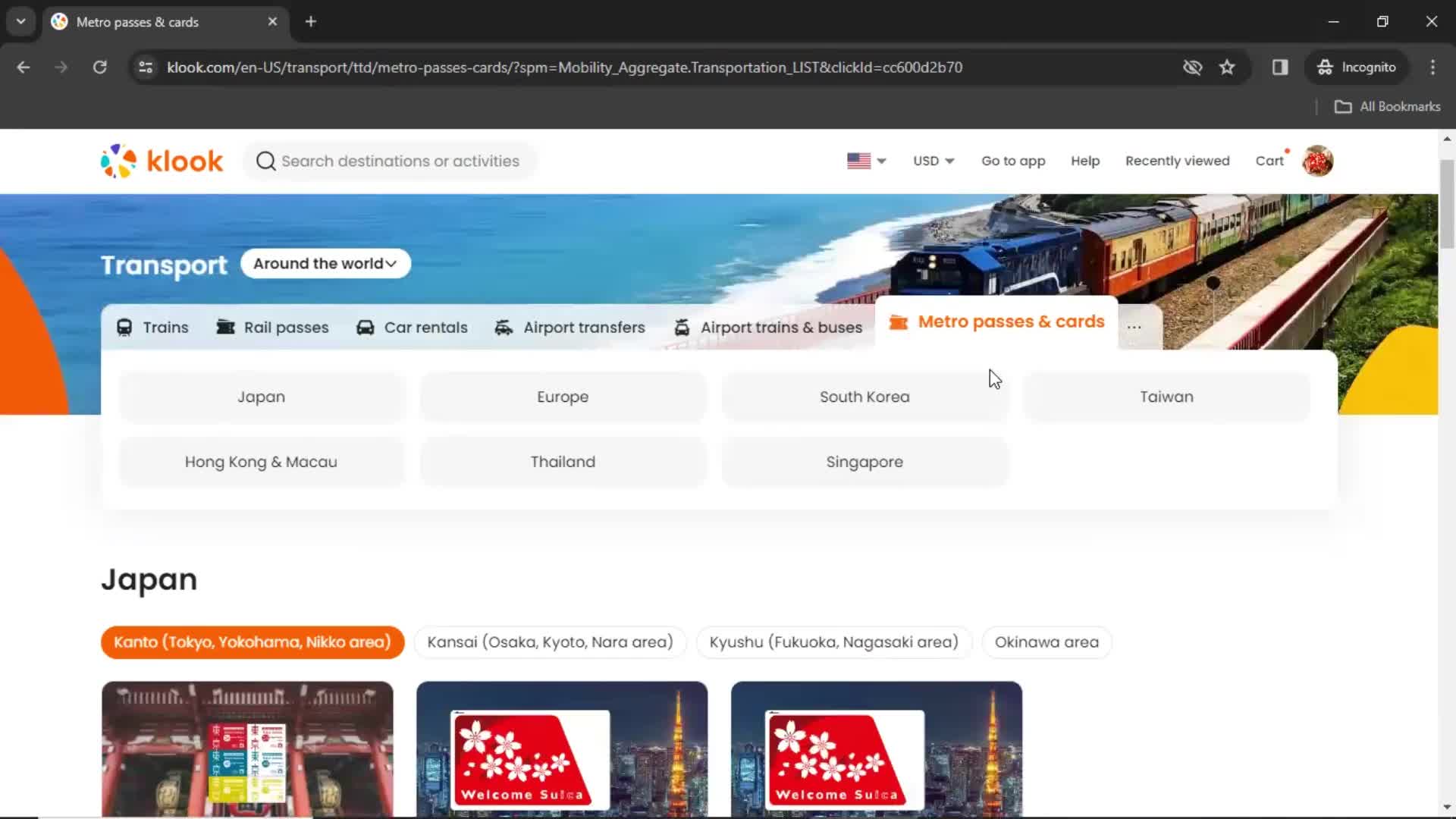The image size is (1456, 819).
Task: Click the more options ellipsis expander
Action: [1134, 327]
